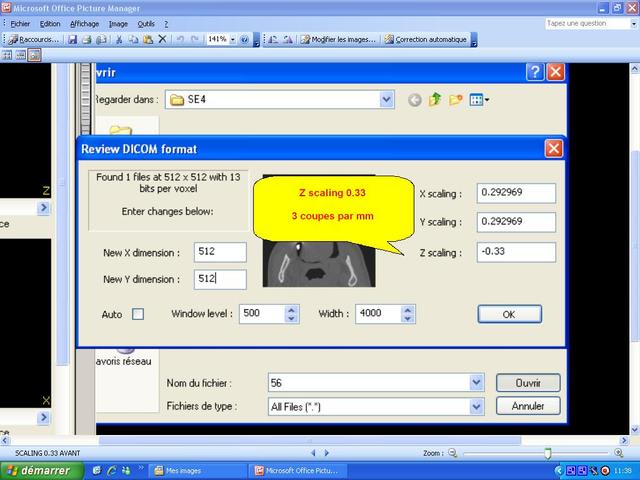
Task: Click the red system tray icon
Action: 605,471
